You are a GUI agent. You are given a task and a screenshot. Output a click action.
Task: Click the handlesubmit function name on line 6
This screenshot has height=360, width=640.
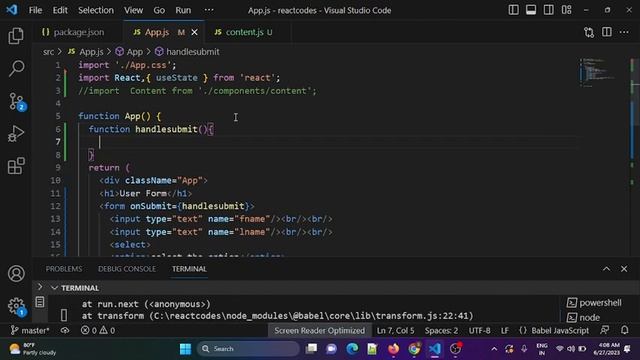coord(166,129)
